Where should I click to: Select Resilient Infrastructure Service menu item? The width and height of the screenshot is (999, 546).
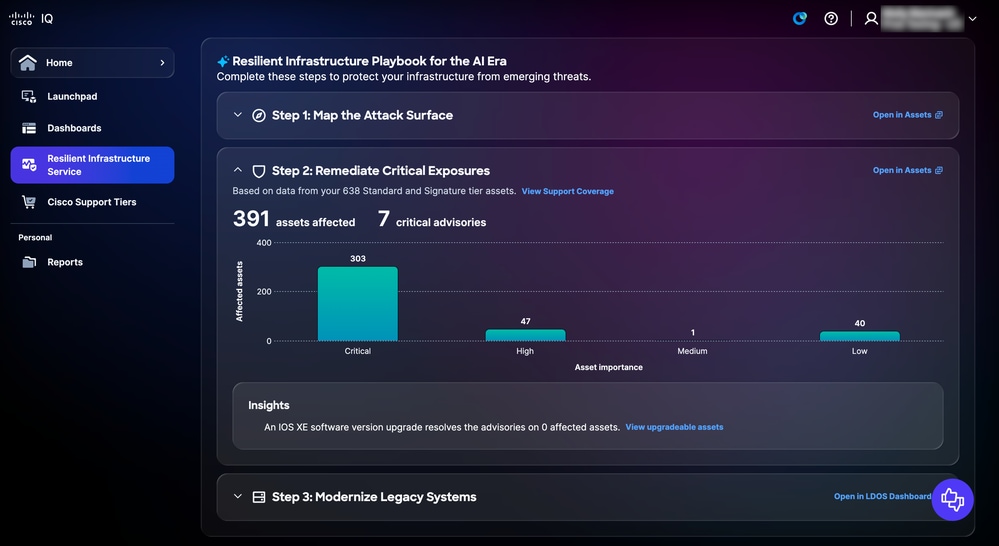click(92, 165)
